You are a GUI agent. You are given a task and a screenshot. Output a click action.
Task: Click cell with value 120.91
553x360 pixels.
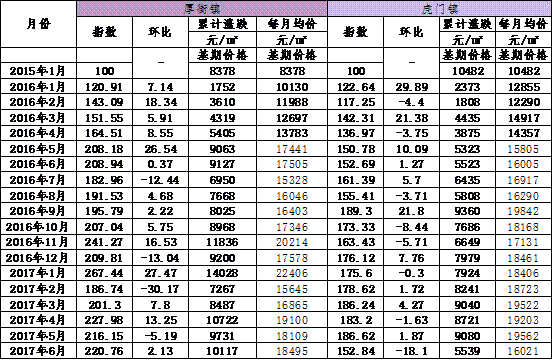(104, 86)
